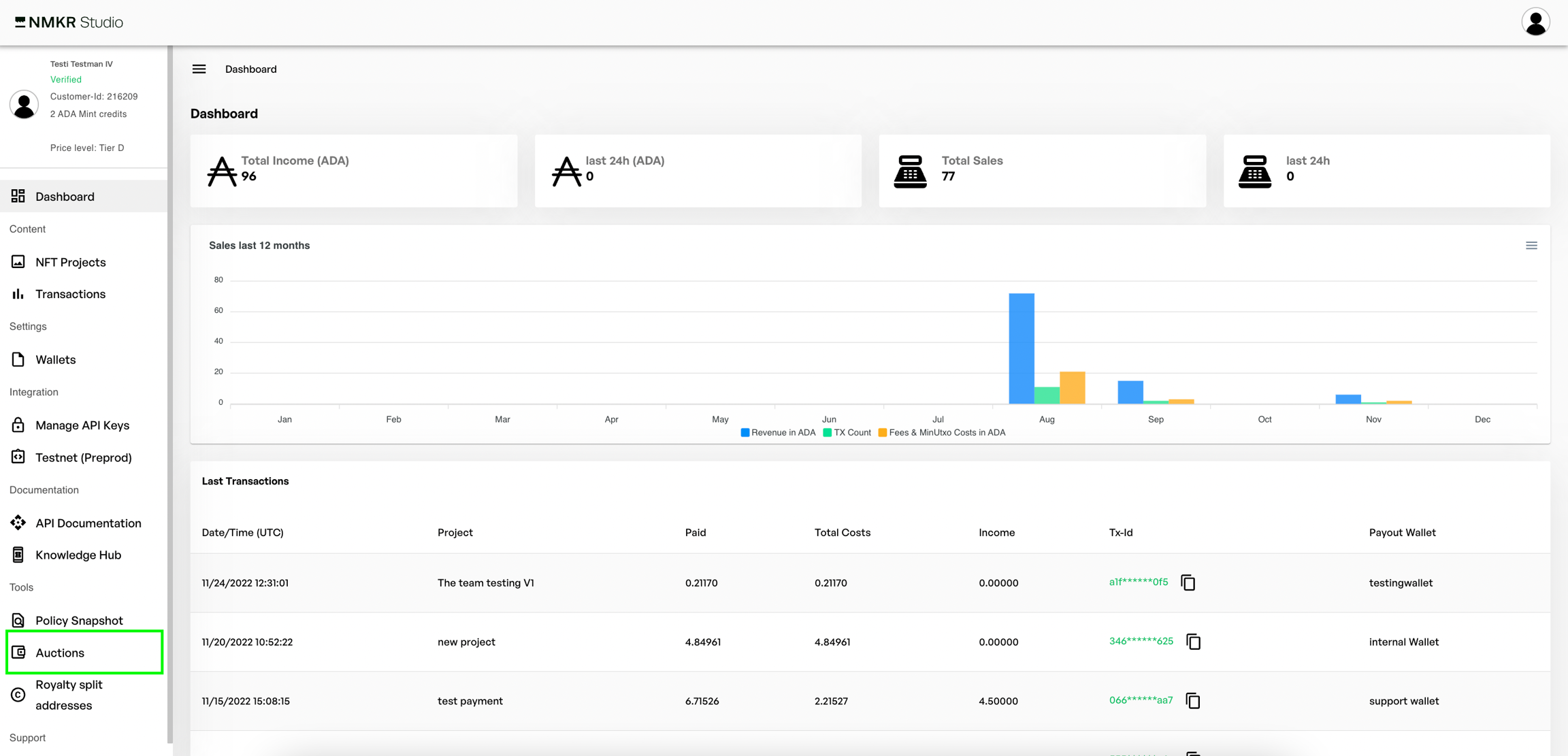1568x756 pixels.
Task: Open the sales chart options menu
Action: click(x=1531, y=246)
